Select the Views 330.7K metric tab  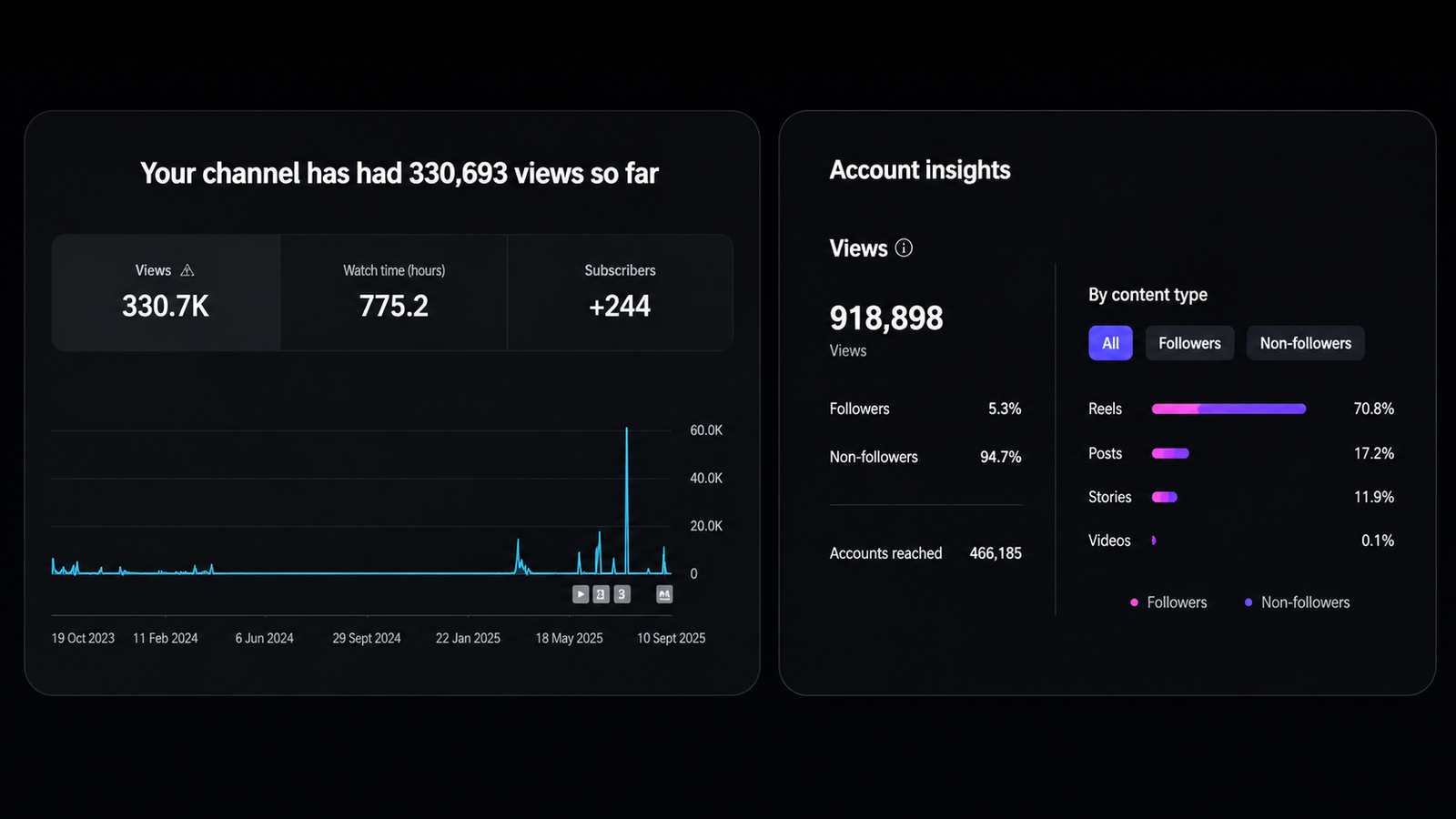(166, 293)
